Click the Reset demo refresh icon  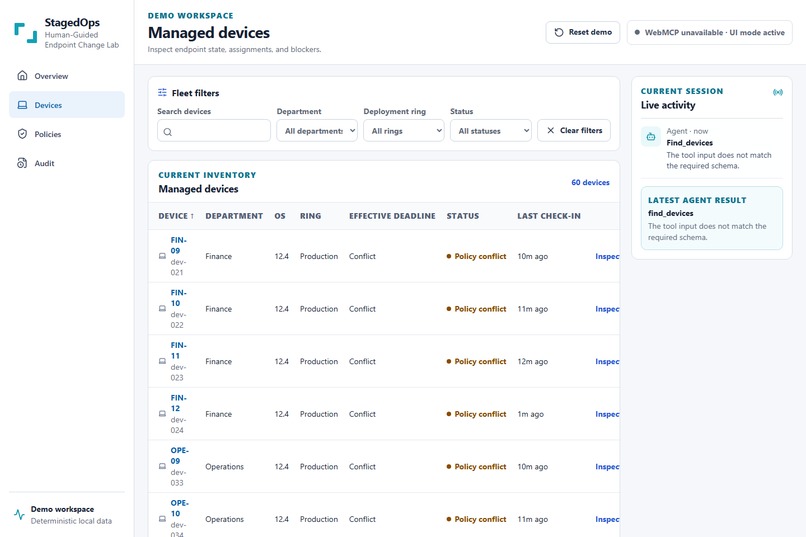coord(559,32)
